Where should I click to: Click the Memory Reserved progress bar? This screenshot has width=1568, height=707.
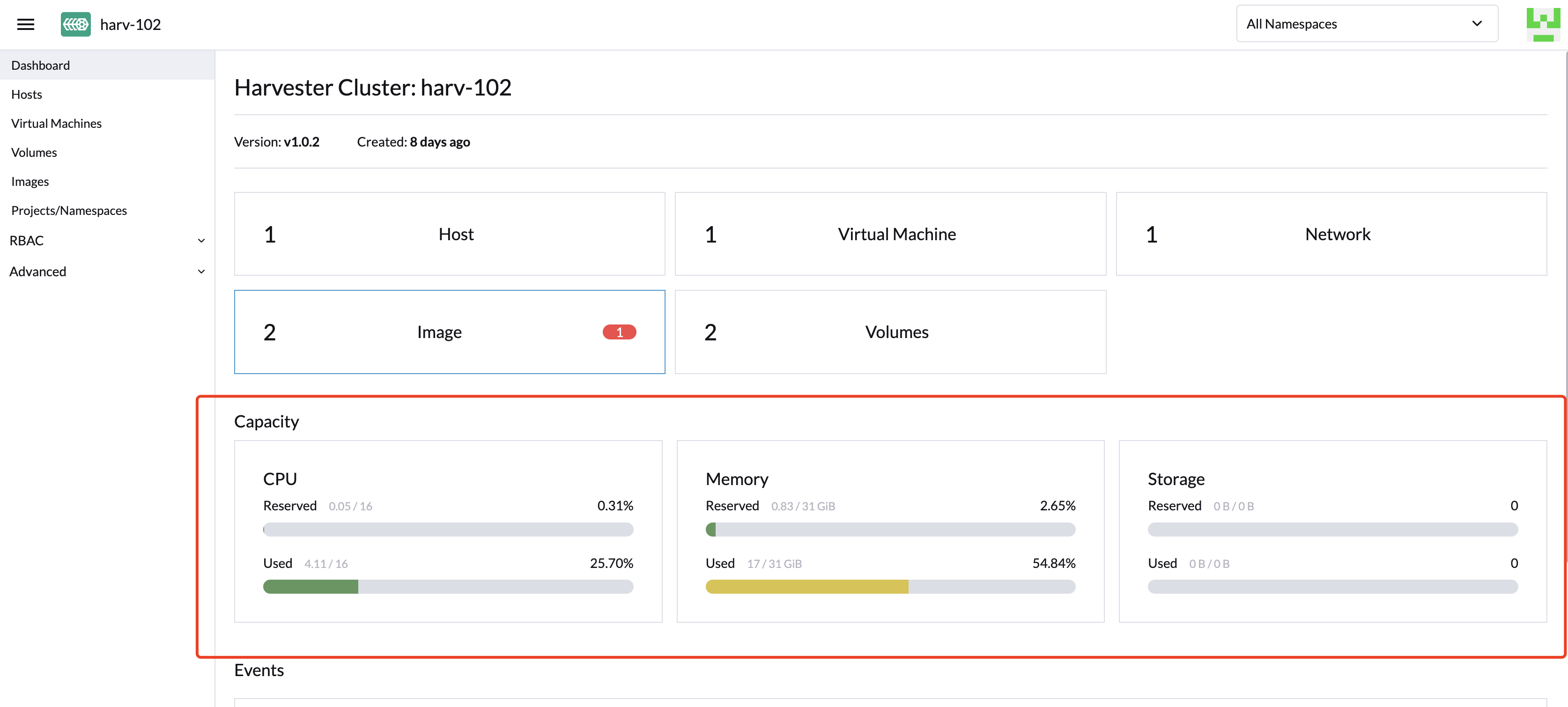[x=890, y=530]
